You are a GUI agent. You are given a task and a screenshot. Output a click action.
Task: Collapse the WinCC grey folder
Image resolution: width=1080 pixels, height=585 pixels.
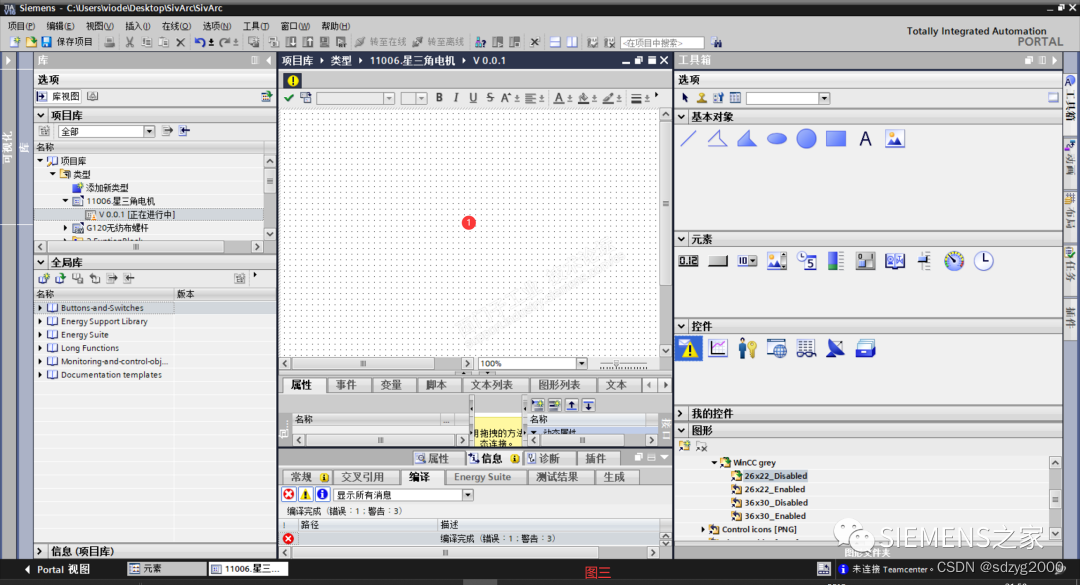coord(714,462)
